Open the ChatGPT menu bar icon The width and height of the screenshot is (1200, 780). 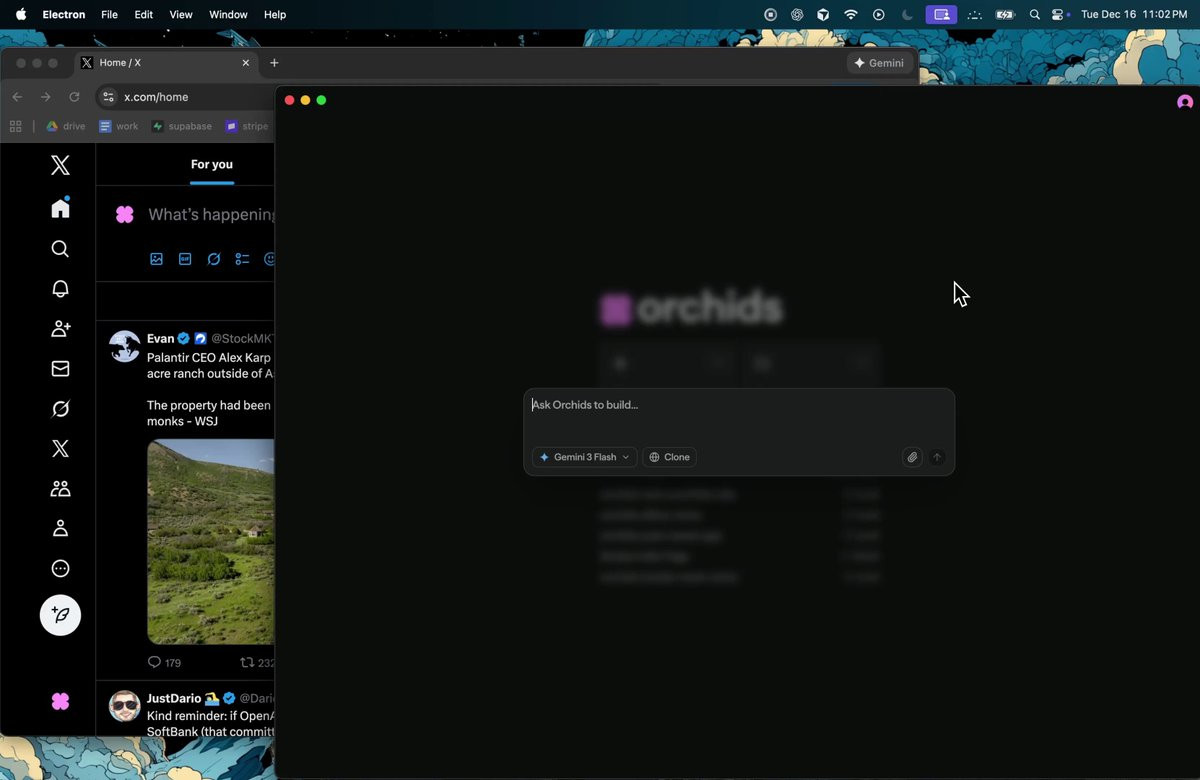797,15
